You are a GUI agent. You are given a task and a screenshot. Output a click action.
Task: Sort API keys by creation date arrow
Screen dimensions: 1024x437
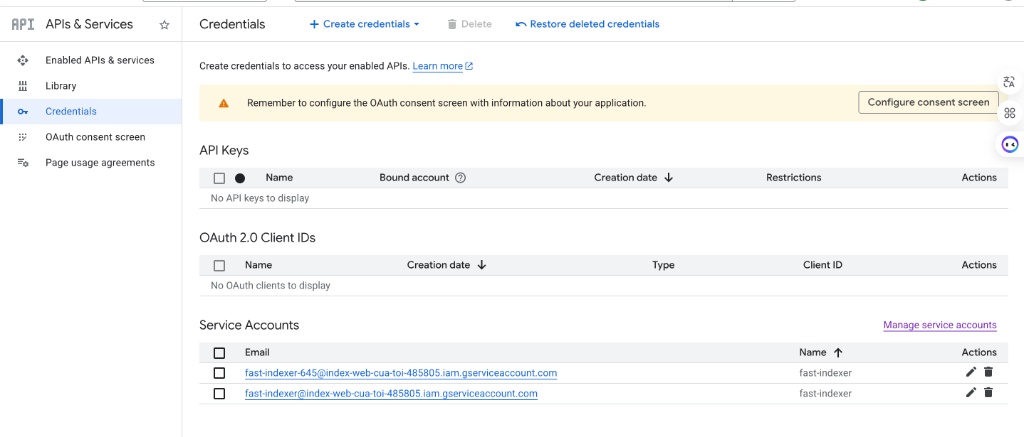pyautogui.click(x=668, y=178)
